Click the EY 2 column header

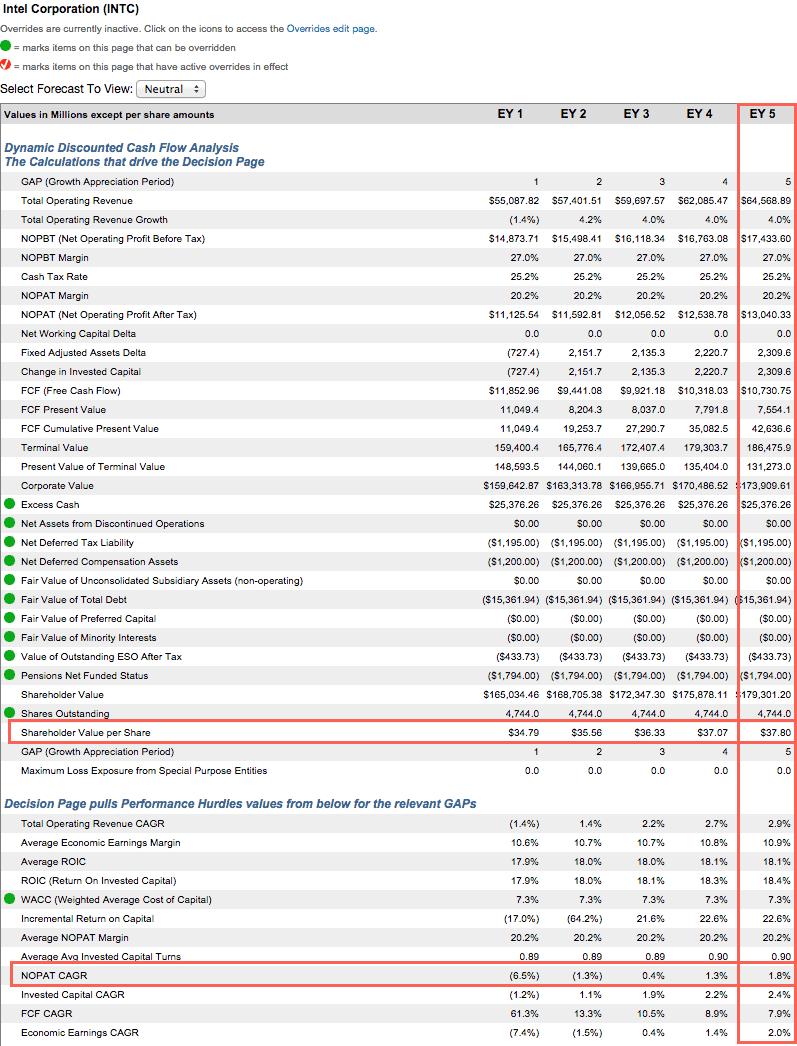[x=574, y=114]
